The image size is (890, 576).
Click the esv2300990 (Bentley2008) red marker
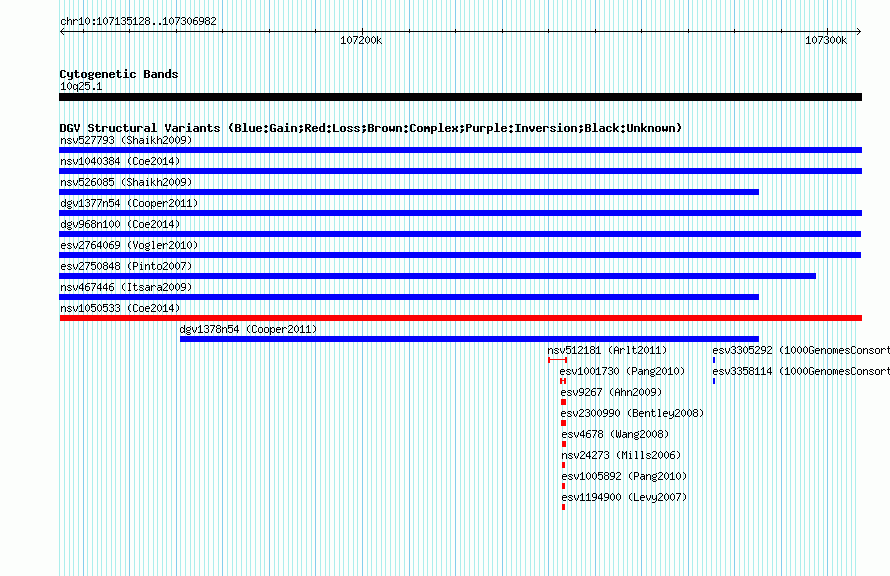pyautogui.click(x=563, y=423)
